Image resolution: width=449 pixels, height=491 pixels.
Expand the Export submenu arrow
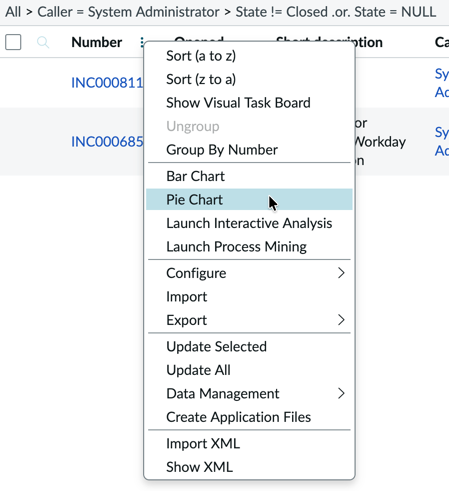coord(341,320)
